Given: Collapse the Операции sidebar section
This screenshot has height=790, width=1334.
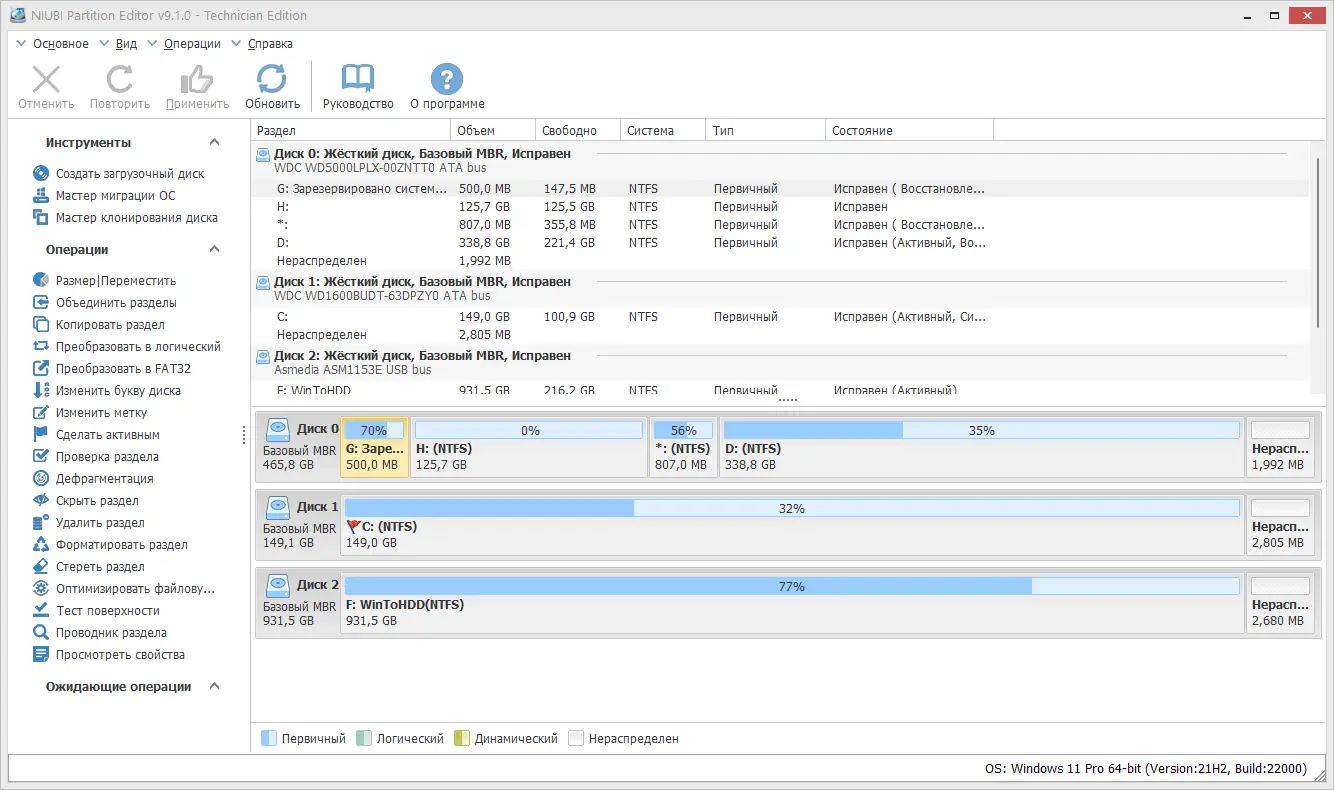Looking at the screenshot, I should coord(213,249).
